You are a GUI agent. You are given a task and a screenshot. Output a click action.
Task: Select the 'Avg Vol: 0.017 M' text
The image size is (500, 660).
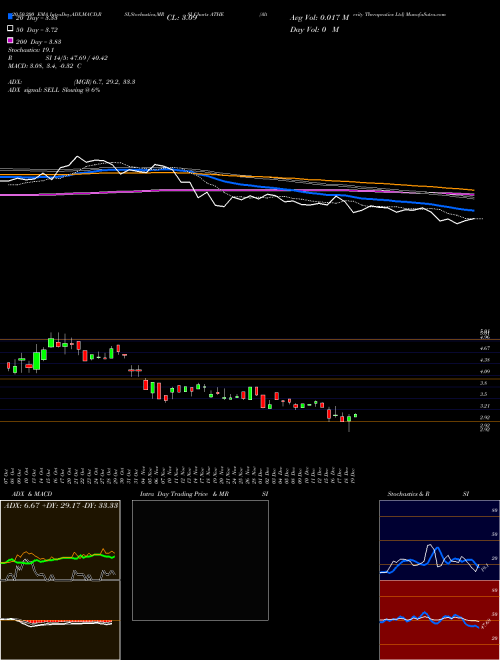coord(319,18)
